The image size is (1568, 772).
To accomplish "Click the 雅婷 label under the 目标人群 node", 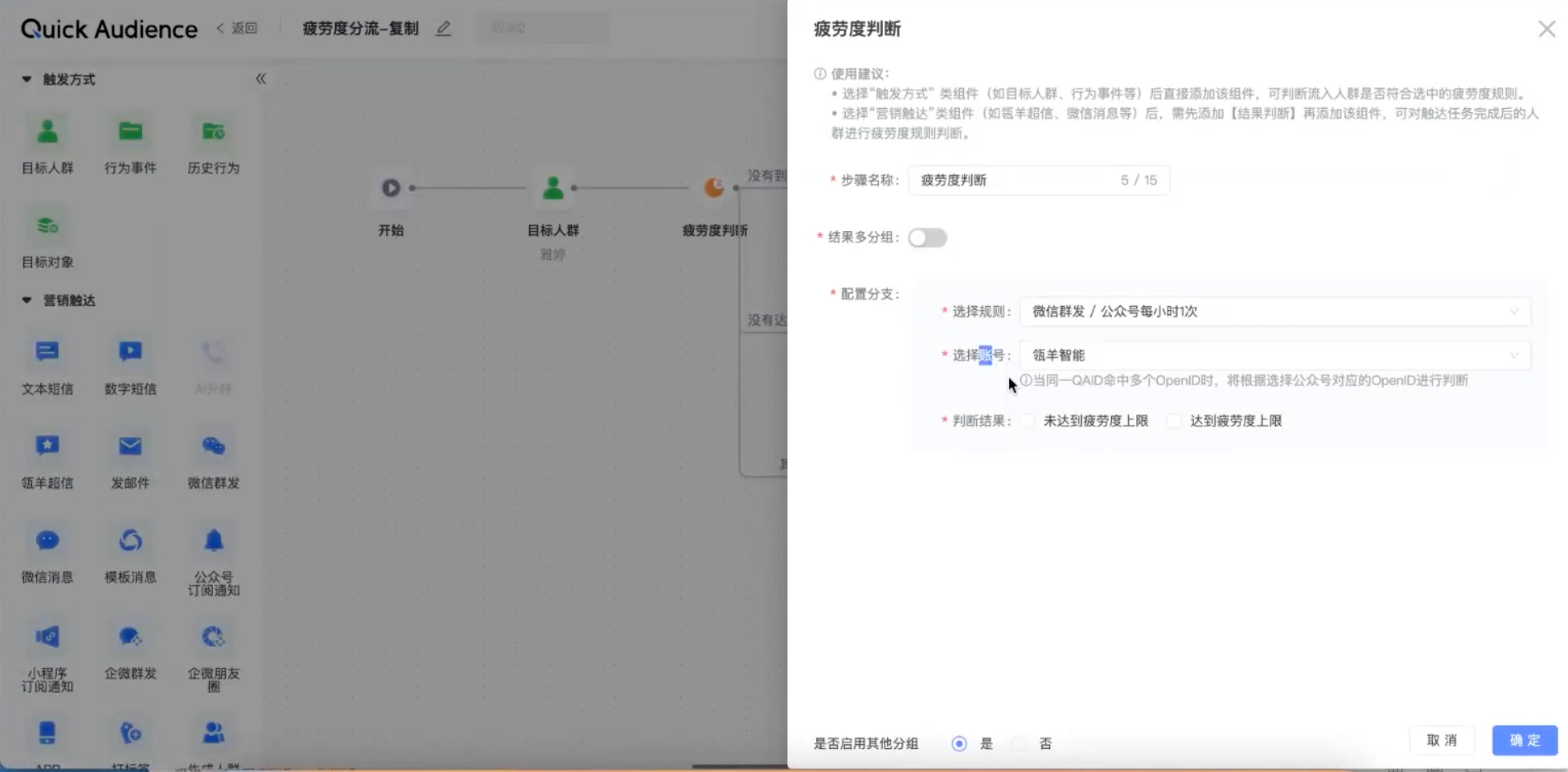I will click(553, 254).
